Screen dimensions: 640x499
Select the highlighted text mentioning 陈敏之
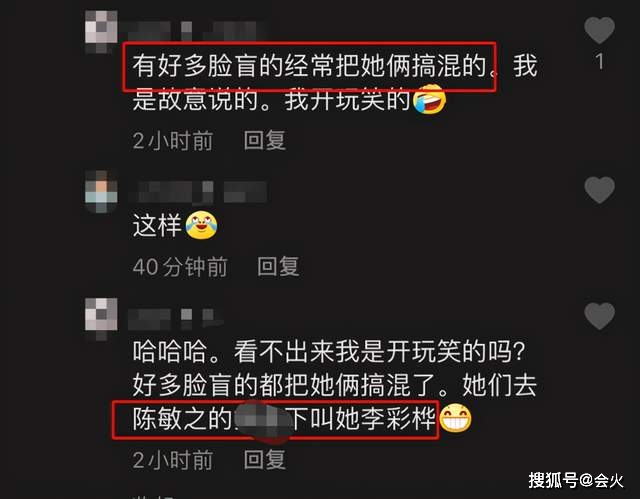276,420
